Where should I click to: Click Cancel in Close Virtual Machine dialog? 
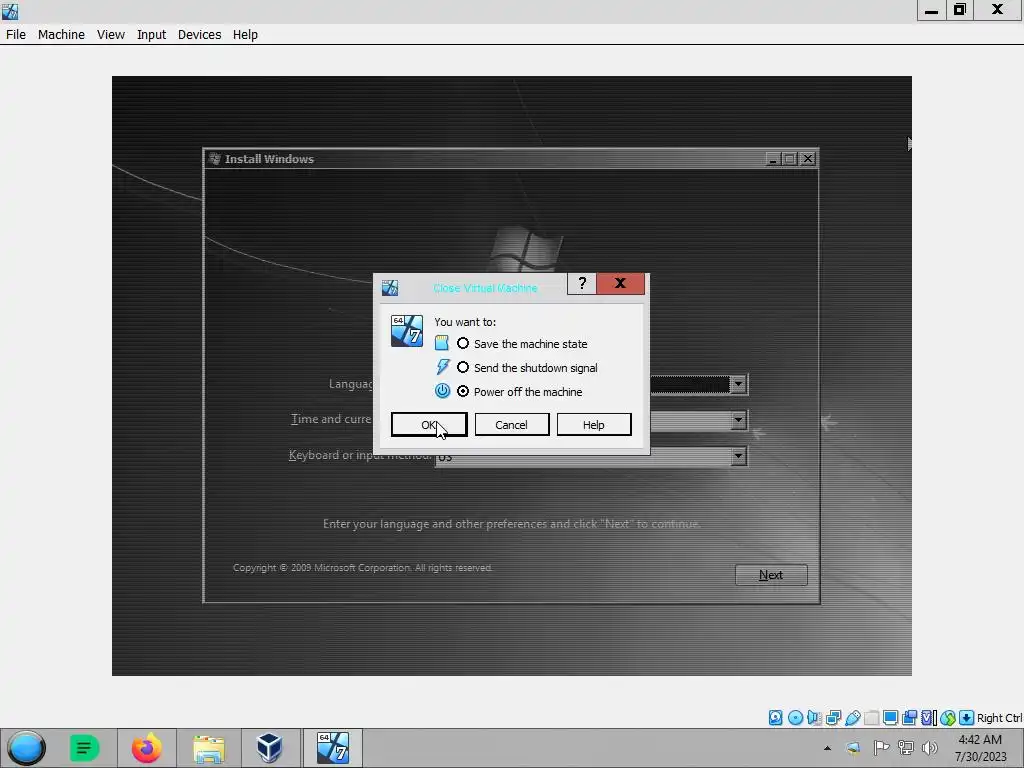[511, 424]
